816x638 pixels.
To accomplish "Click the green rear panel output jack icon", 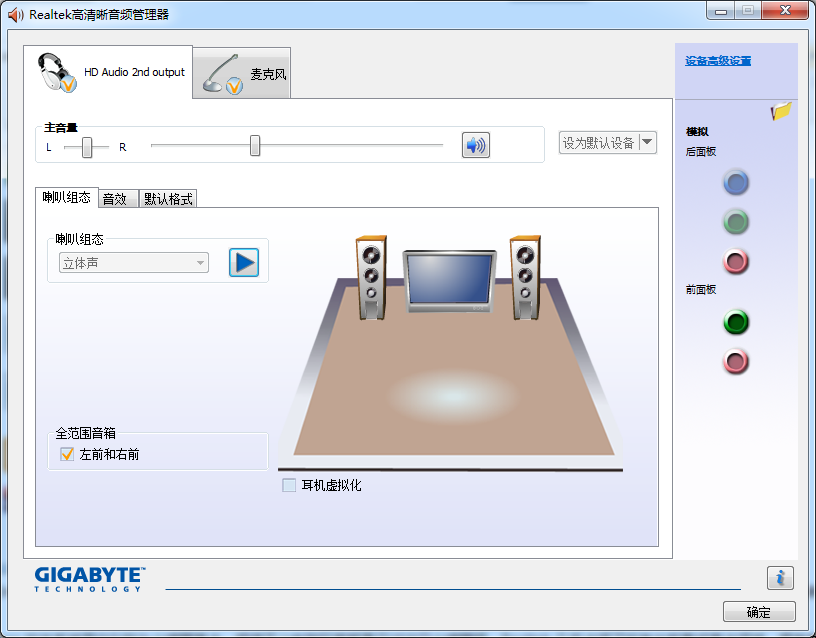I will coord(735,222).
